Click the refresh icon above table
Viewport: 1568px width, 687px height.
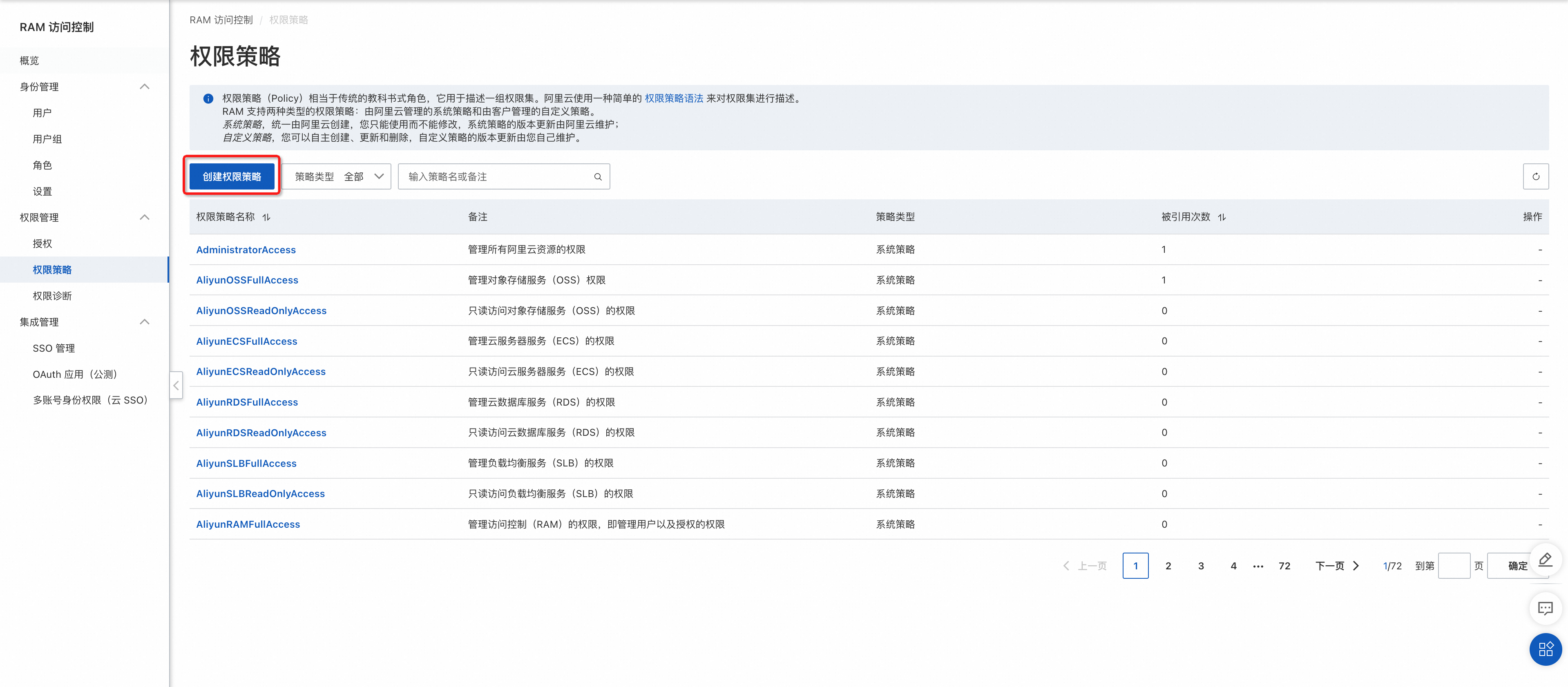(1535, 176)
